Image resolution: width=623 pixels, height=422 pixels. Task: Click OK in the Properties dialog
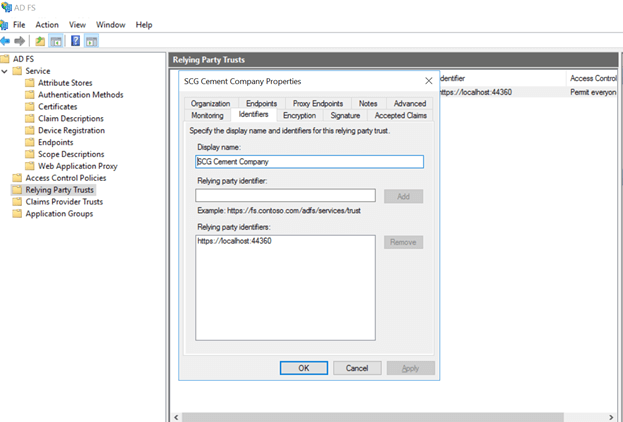304,368
